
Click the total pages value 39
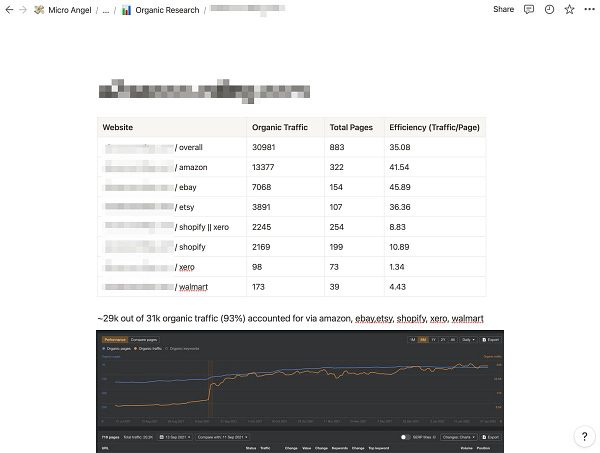click(334, 287)
